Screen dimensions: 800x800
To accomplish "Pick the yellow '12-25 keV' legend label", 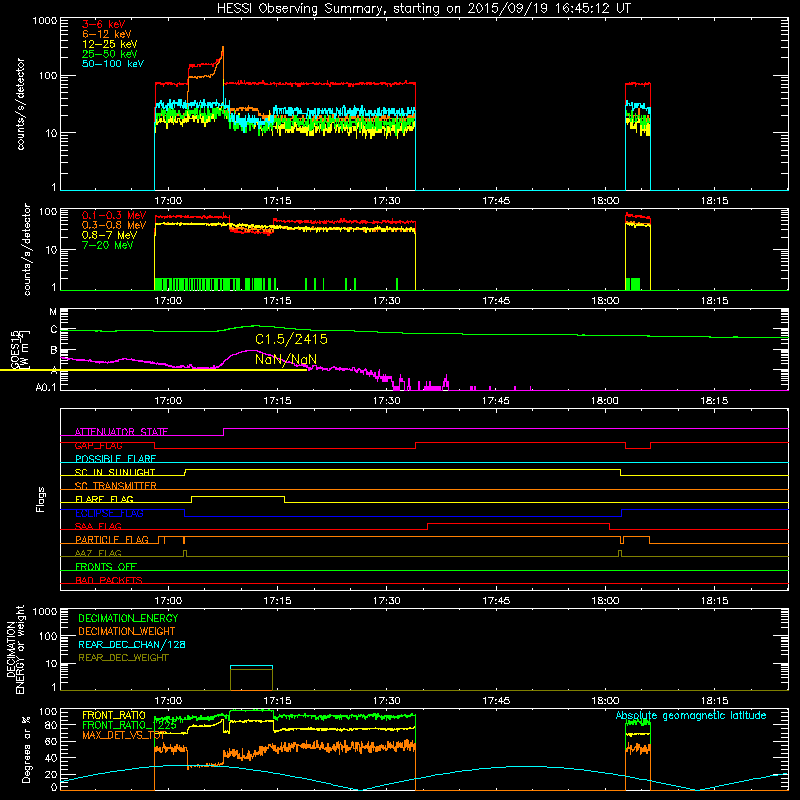I will point(110,44).
